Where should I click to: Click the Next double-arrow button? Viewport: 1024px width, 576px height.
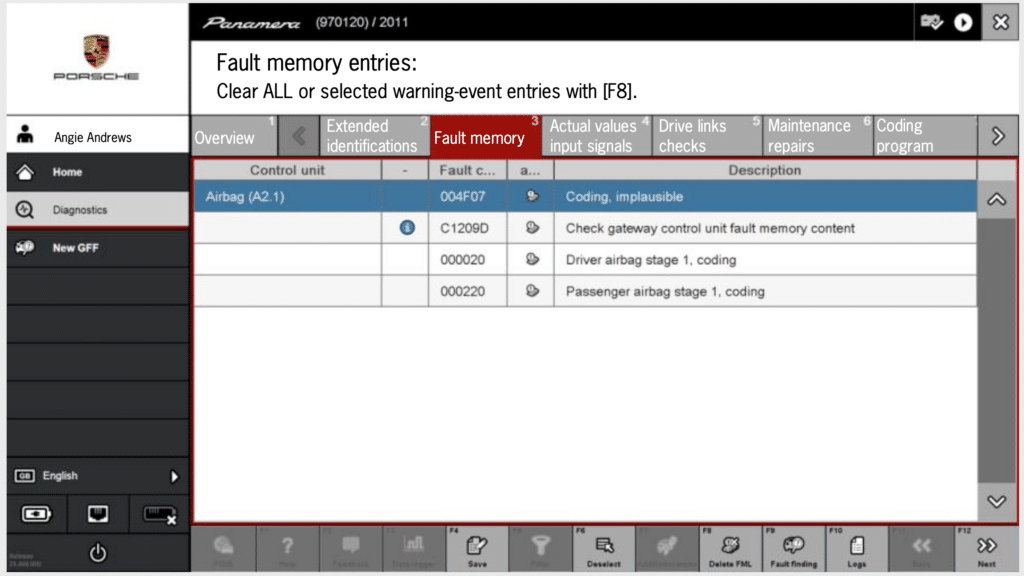click(x=986, y=549)
